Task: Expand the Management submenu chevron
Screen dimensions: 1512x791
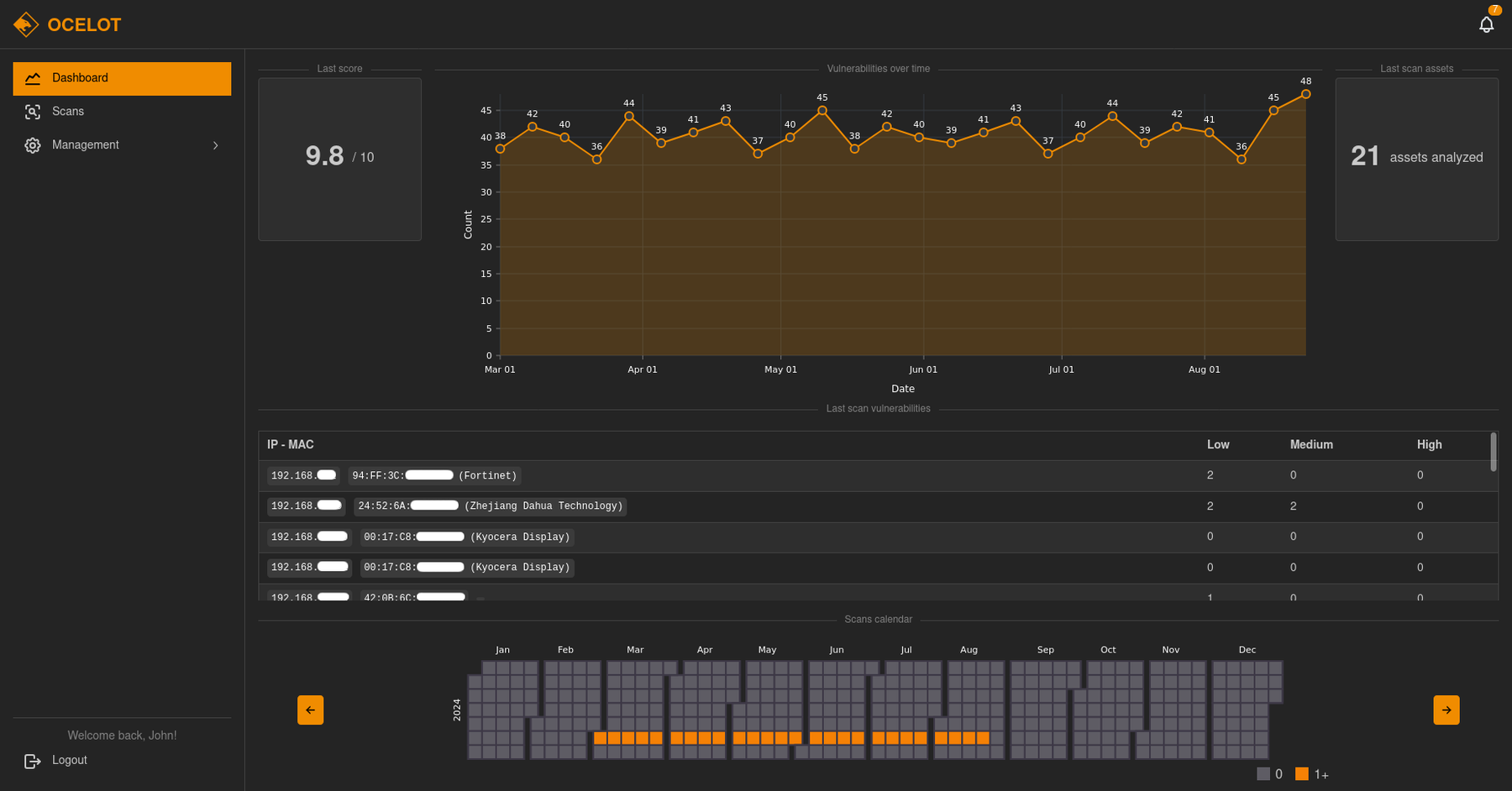Action: [x=216, y=145]
